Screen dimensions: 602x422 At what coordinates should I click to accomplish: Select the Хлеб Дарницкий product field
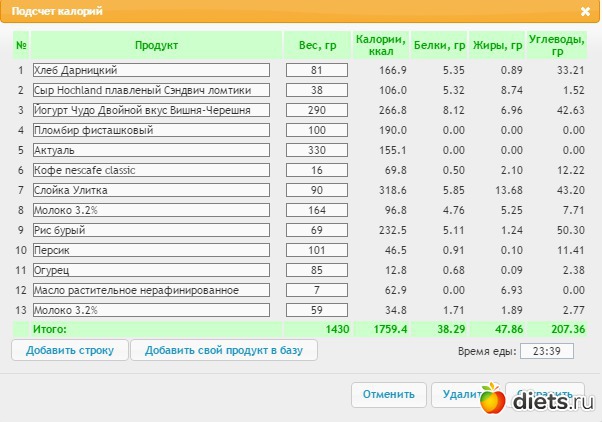point(151,70)
